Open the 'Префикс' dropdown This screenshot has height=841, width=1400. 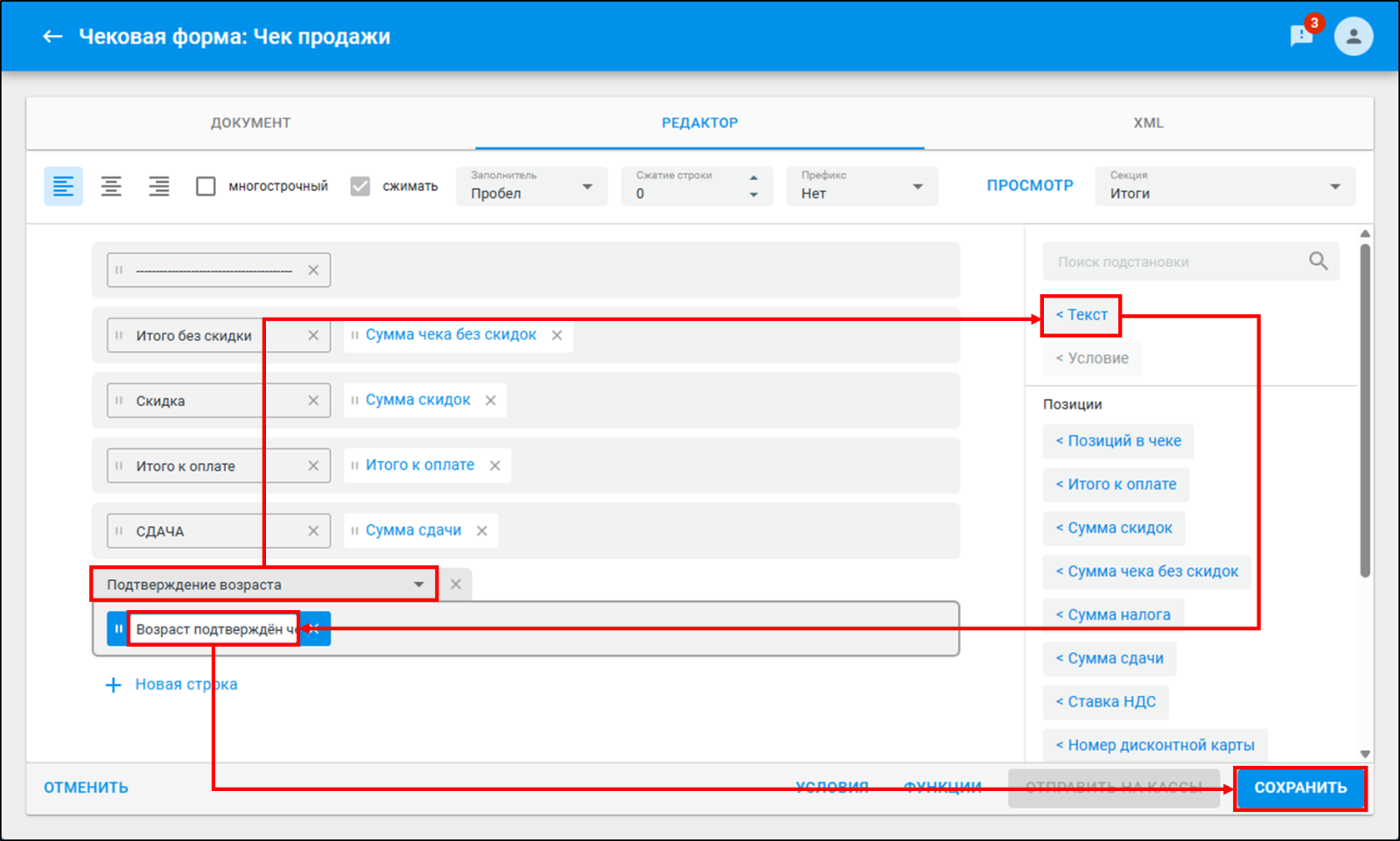862,186
